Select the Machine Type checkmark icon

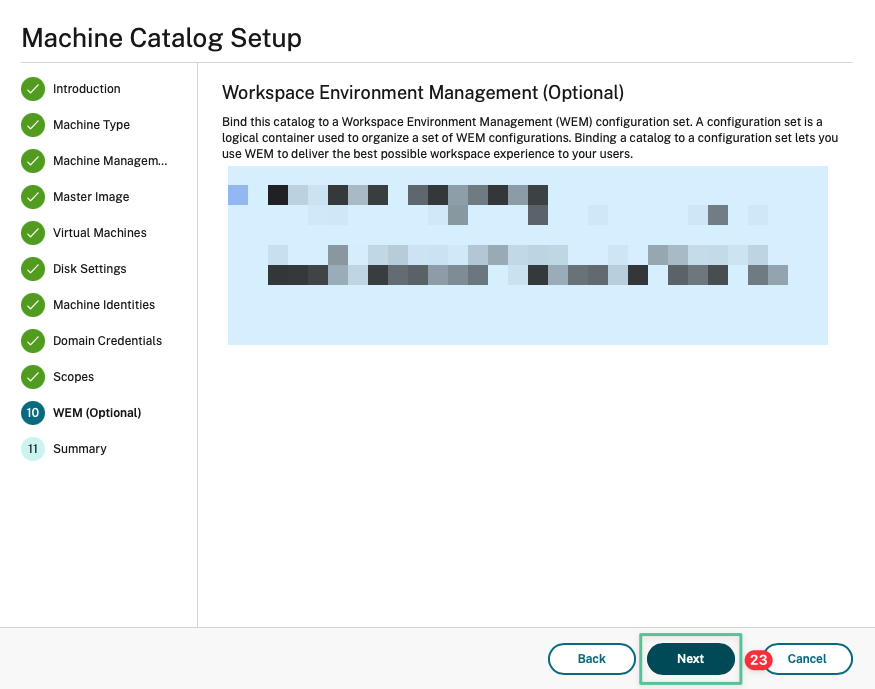33,125
